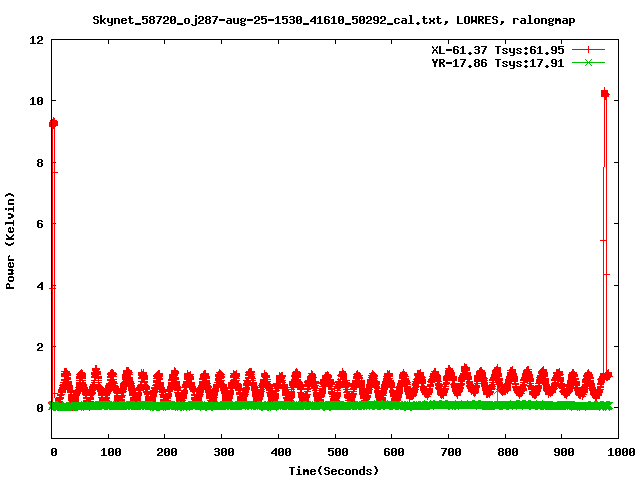Click the Time(Seconds) x-axis label

click(x=334, y=471)
